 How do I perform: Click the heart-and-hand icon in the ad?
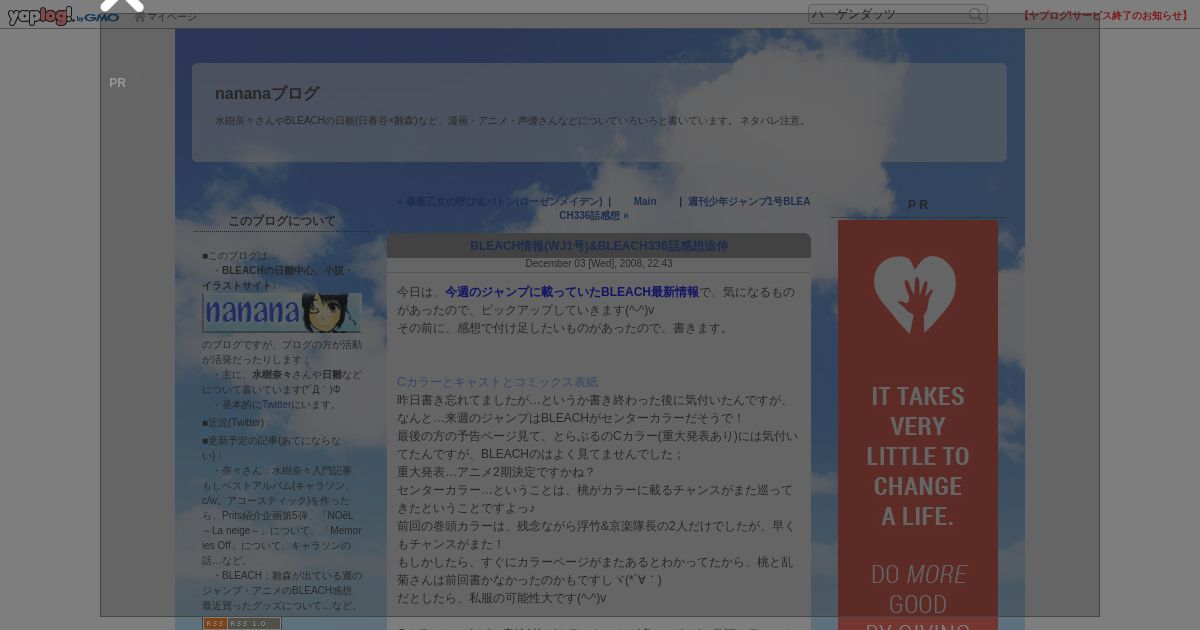(915, 295)
